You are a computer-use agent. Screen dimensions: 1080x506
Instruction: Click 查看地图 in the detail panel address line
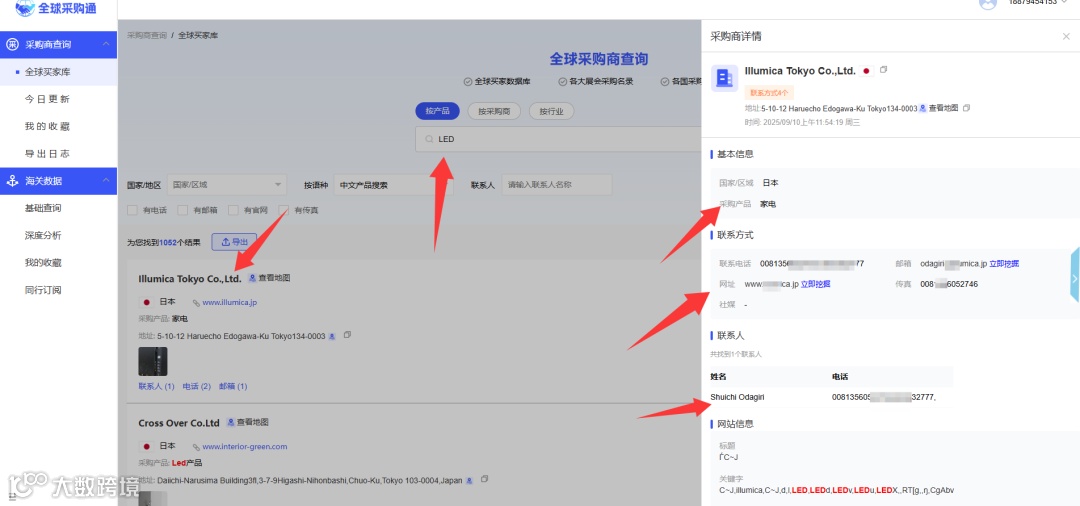[943, 108]
